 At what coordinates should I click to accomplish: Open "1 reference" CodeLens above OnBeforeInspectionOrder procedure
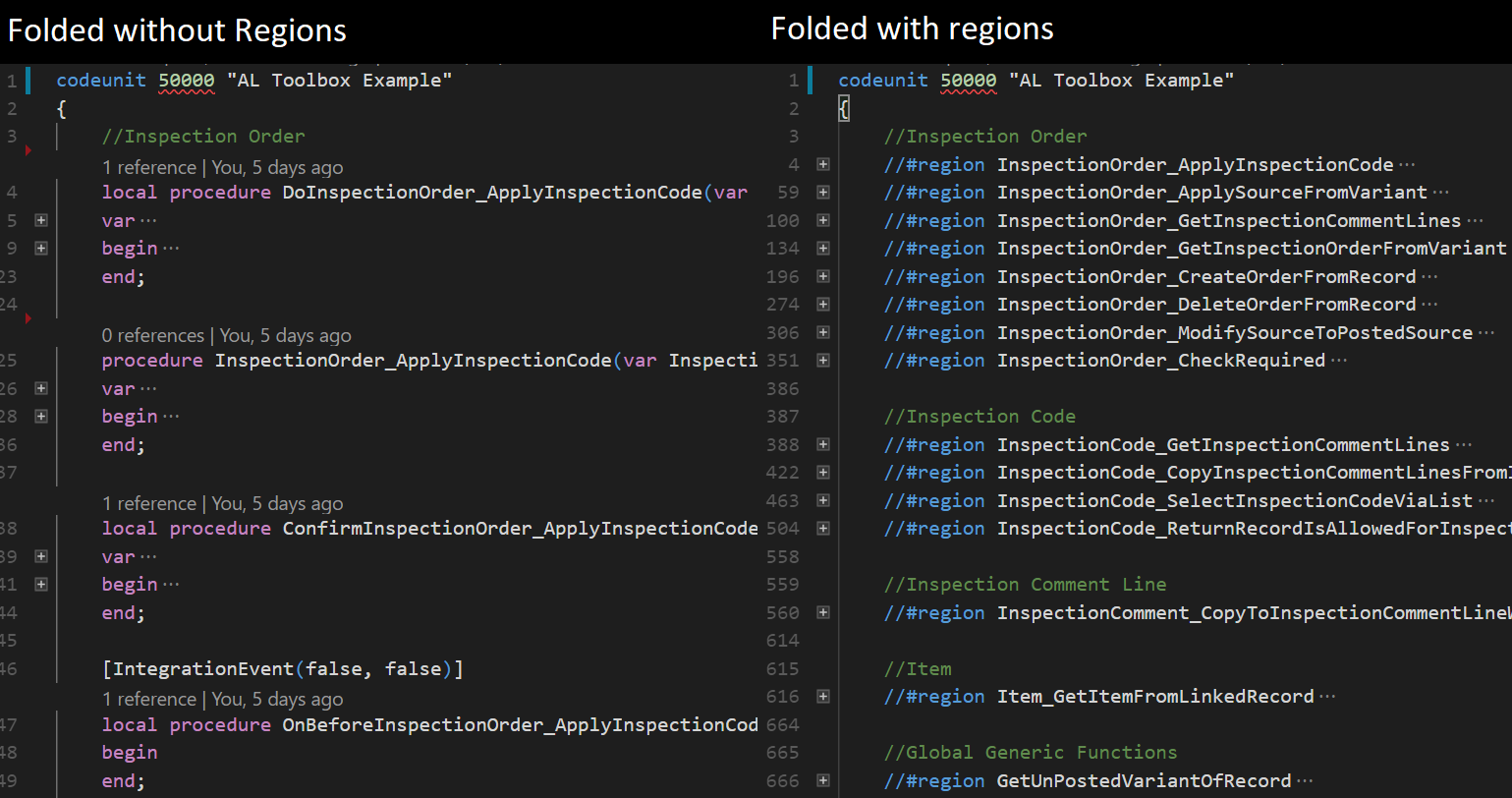point(147,700)
